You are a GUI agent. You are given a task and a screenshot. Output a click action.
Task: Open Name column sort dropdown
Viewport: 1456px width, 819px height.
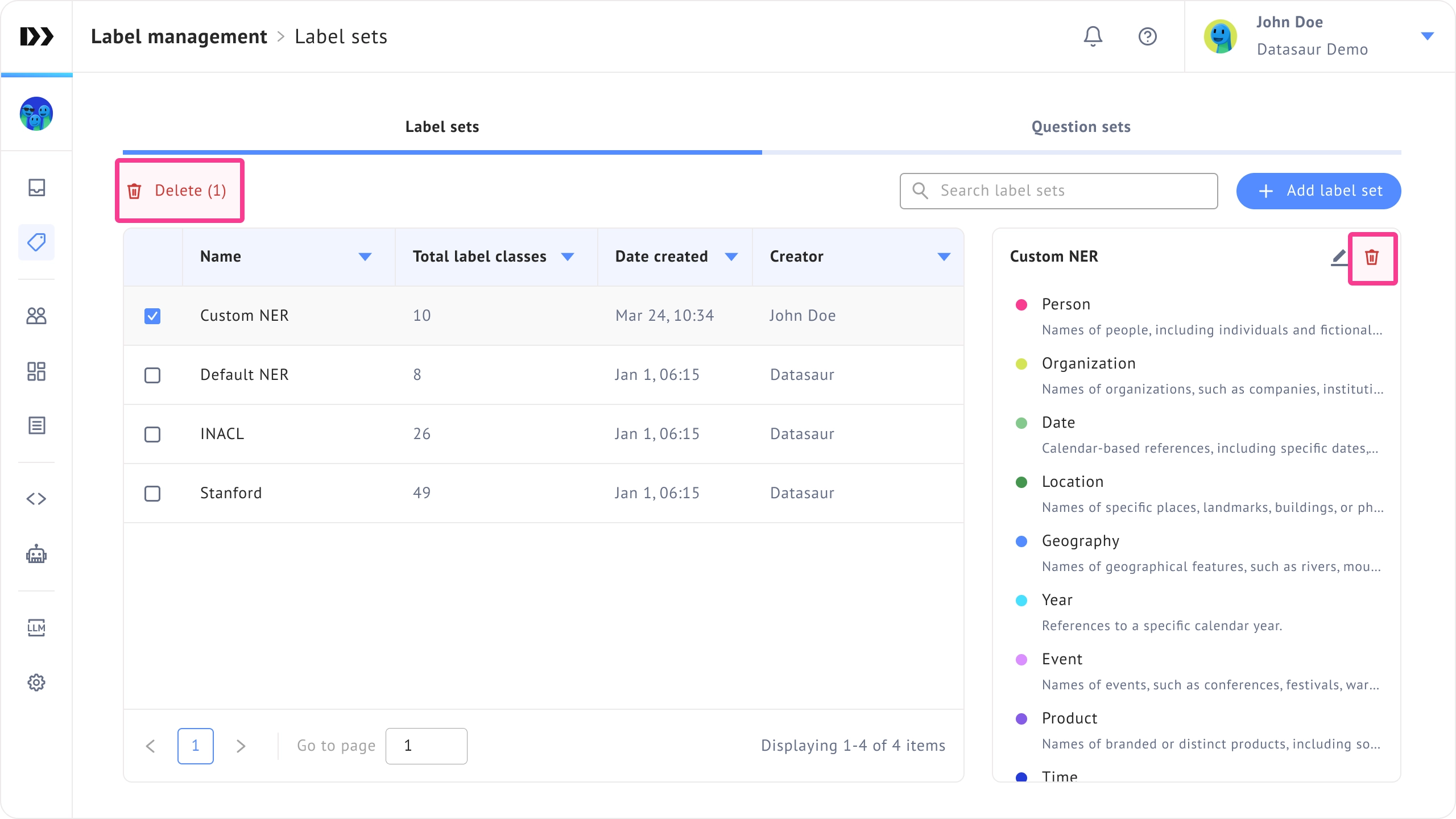tap(365, 257)
